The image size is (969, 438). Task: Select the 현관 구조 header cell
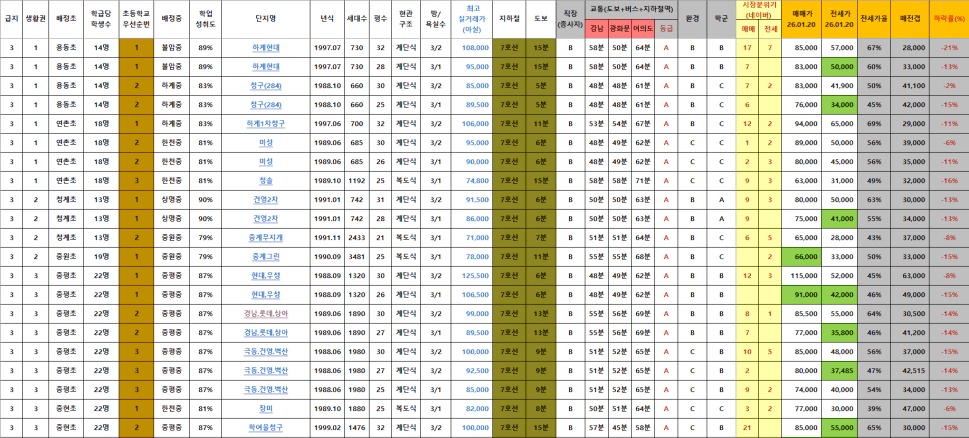(405, 19)
